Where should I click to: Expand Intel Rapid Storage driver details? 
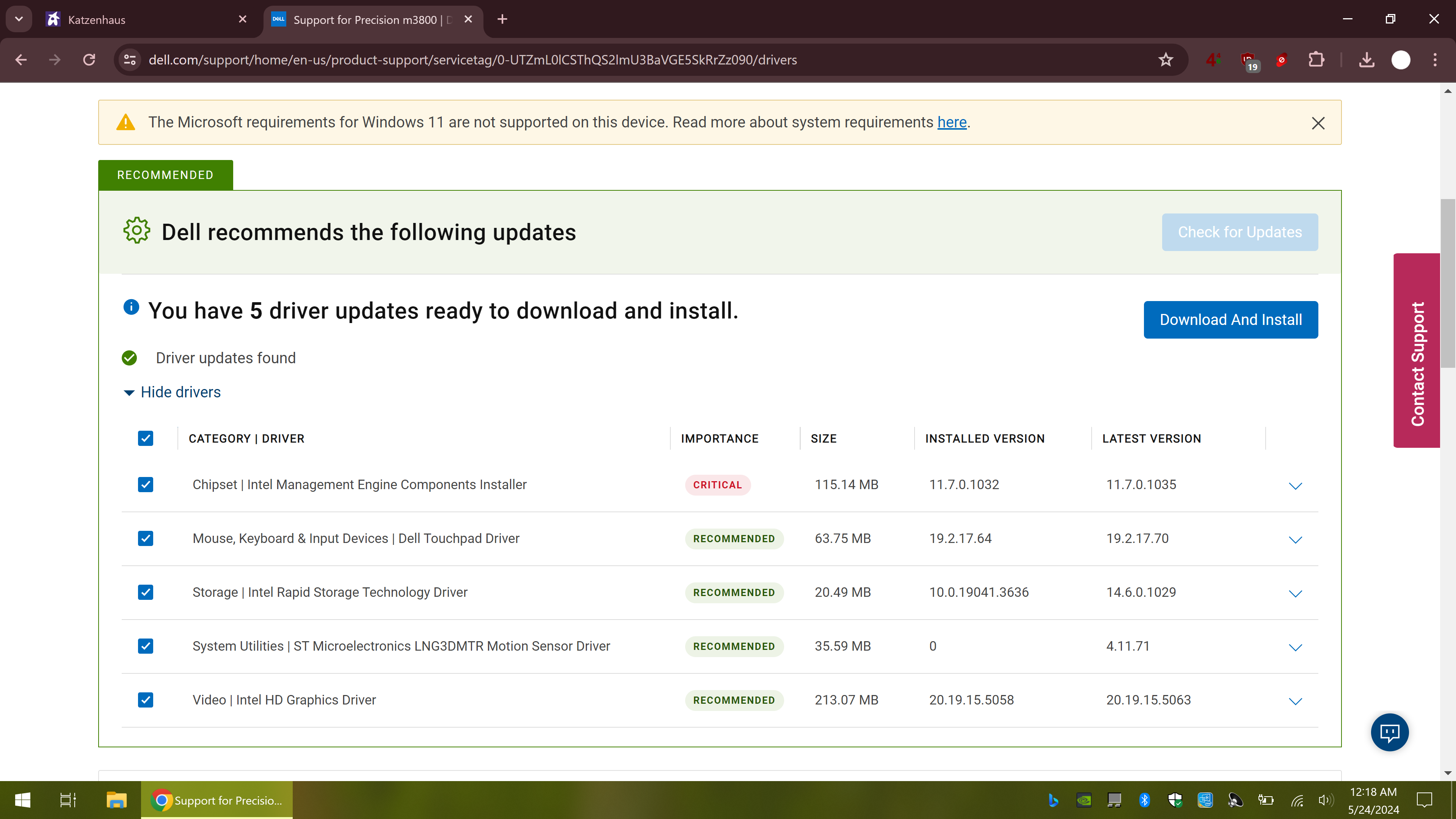1295,593
